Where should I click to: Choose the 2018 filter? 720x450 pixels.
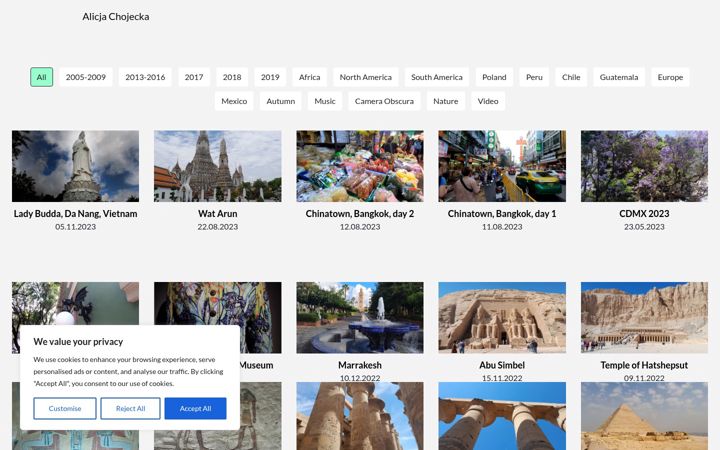pos(232,77)
